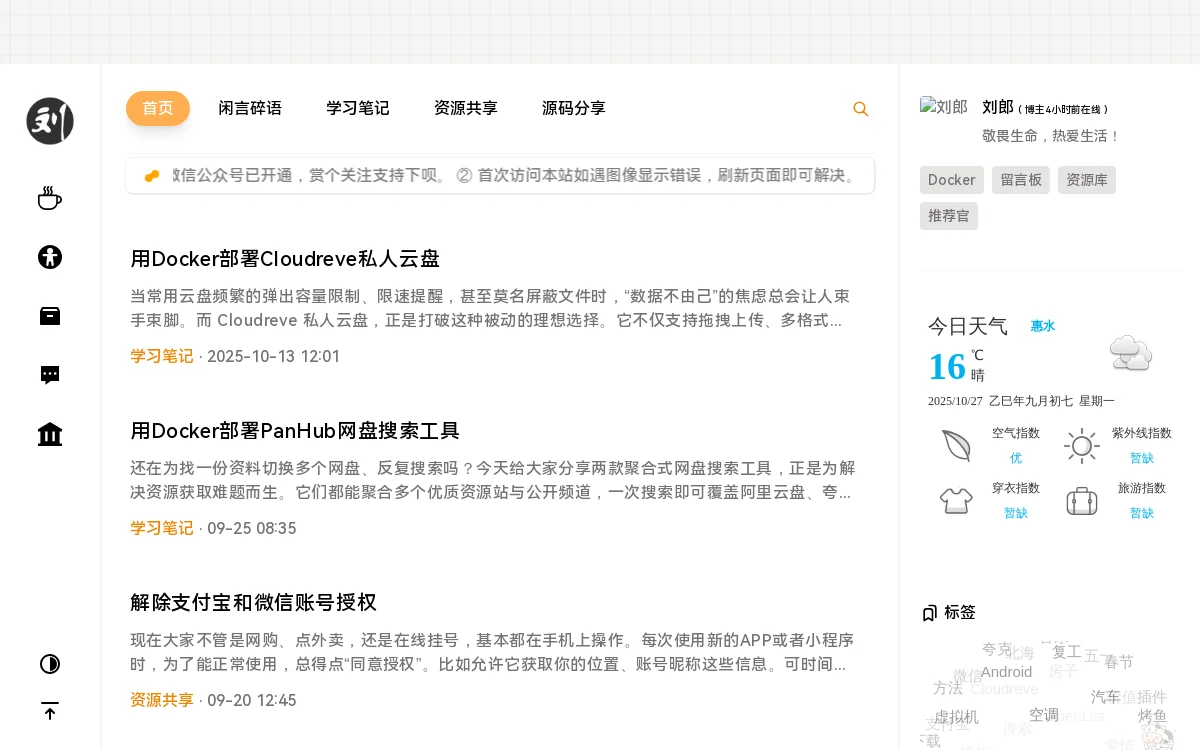Open the 留言板 button

point(1021,180)
